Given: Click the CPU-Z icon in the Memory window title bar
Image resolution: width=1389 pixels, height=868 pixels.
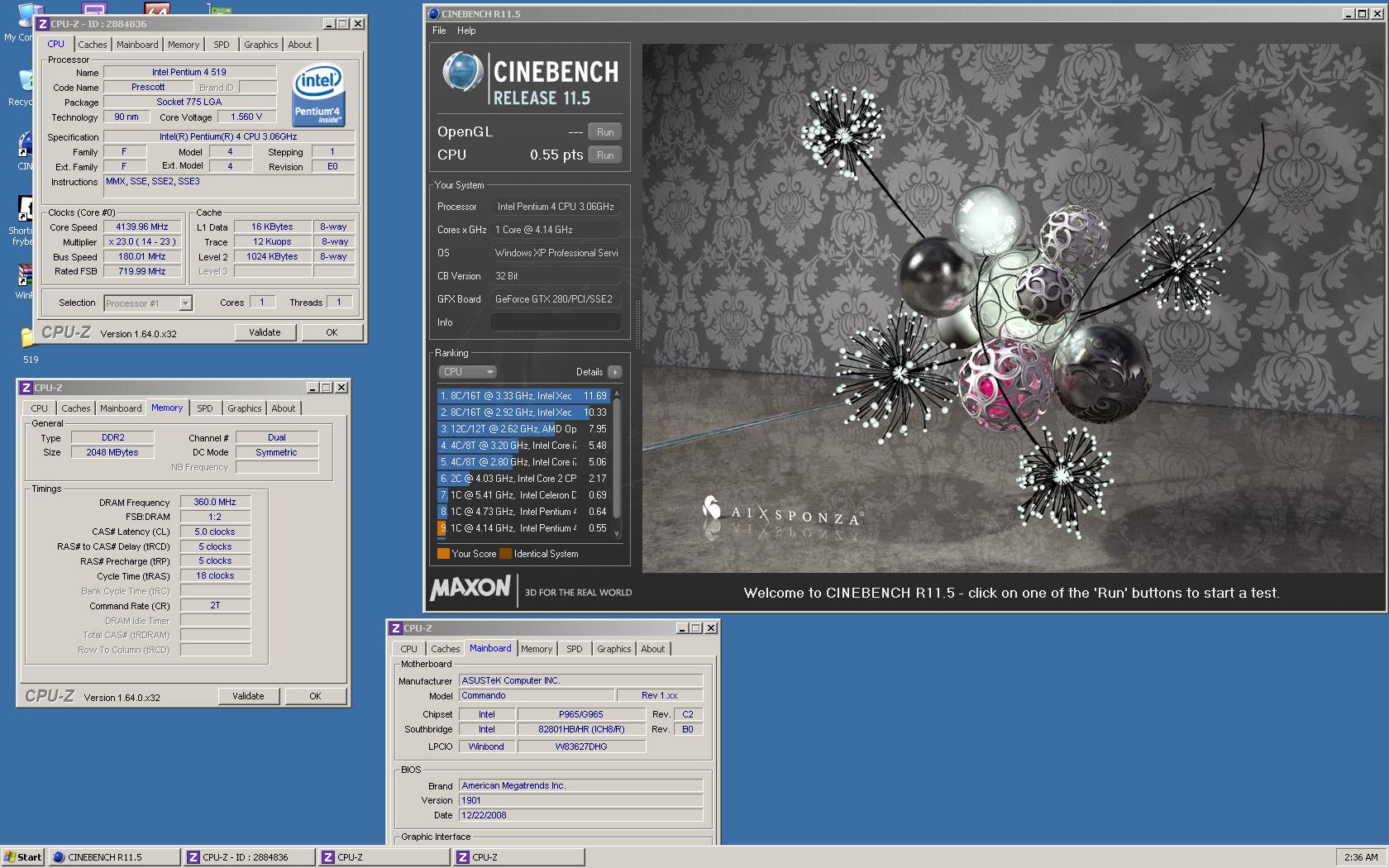Looking at the screenshot, I should (x=26, y=388).
